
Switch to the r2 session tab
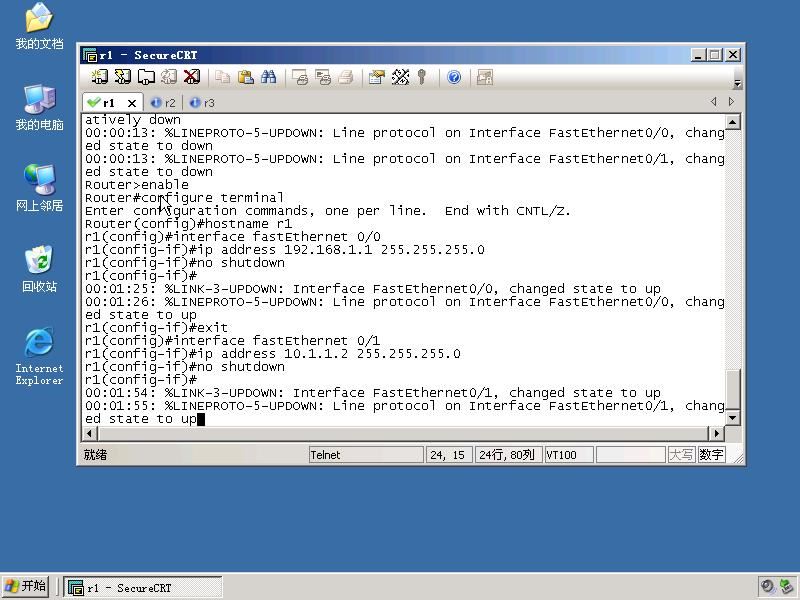163,103
